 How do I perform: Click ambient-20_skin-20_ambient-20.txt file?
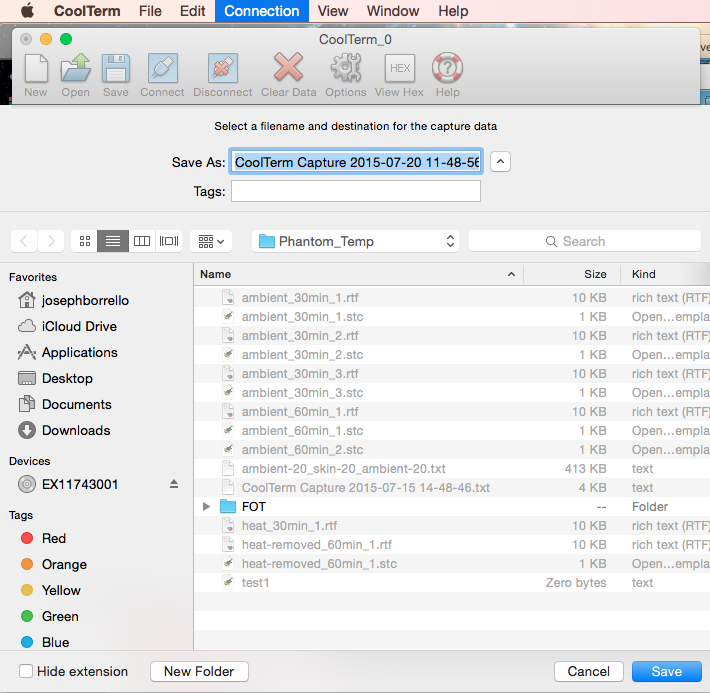(x=452, y=468)
